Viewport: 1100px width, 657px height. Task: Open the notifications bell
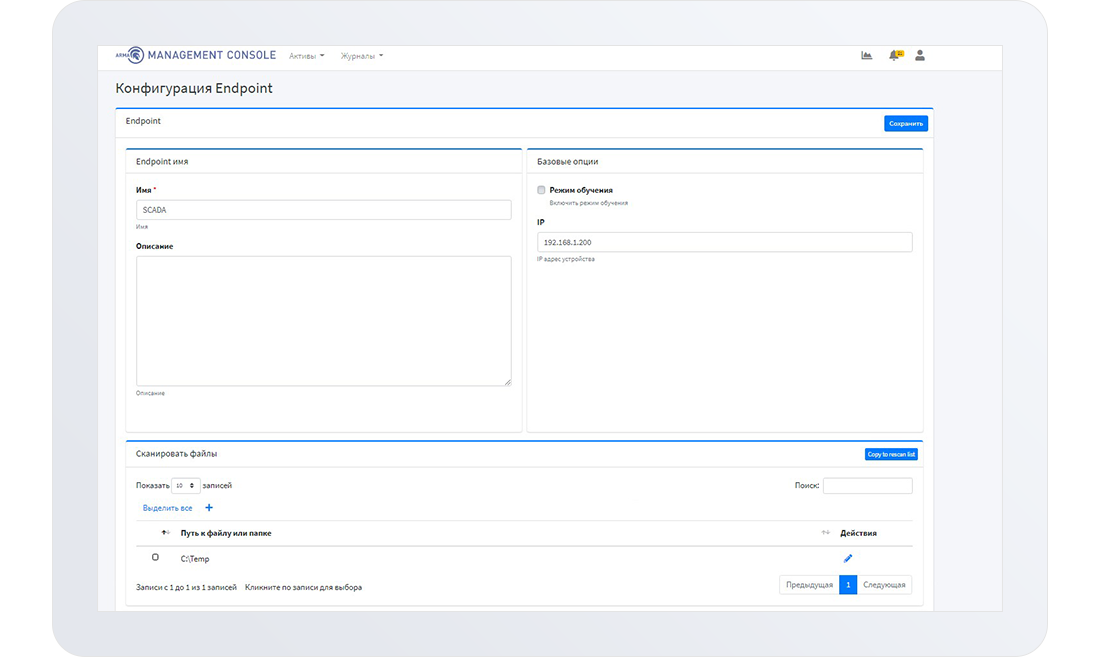(894, 55)
